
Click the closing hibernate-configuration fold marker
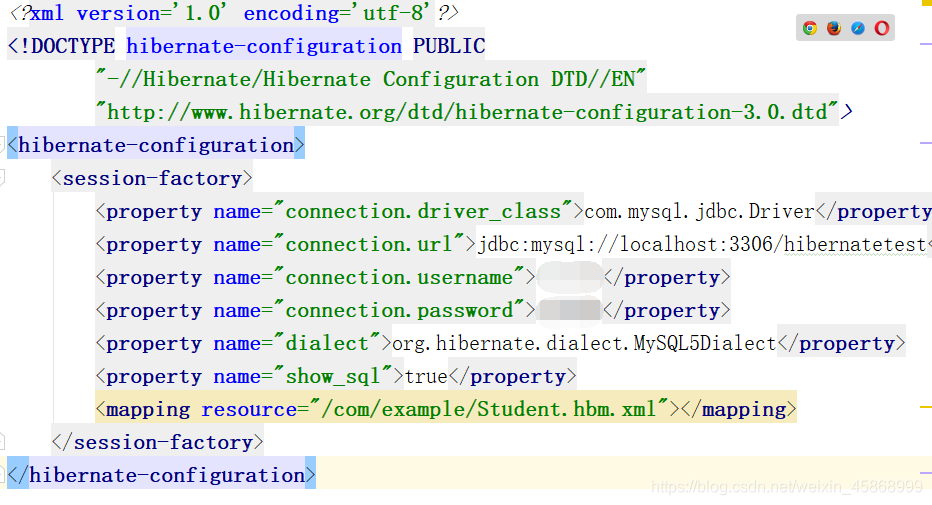point(2,474)
